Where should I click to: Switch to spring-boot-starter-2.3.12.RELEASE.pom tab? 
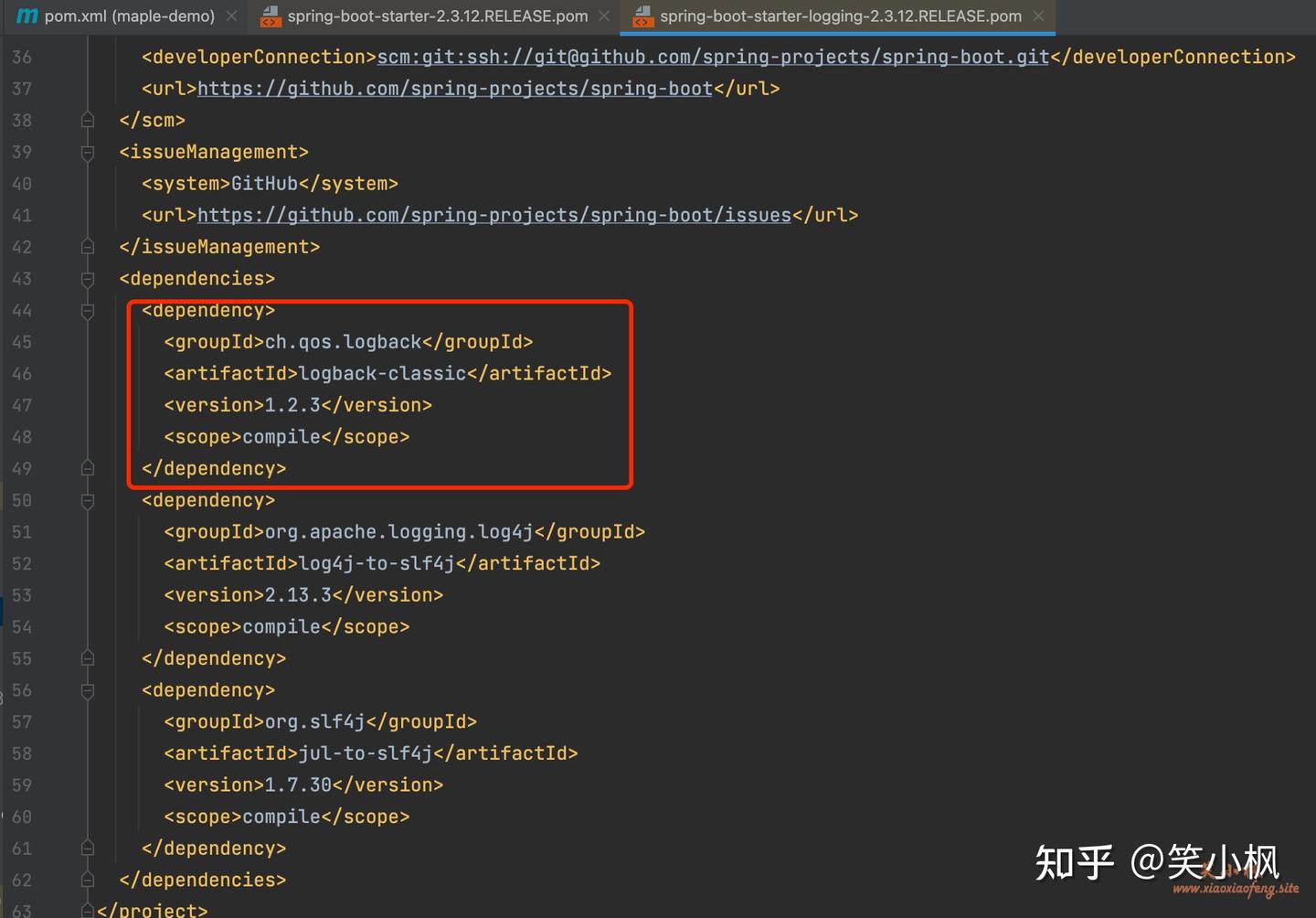pyautogui.click(x=430, y=16)
